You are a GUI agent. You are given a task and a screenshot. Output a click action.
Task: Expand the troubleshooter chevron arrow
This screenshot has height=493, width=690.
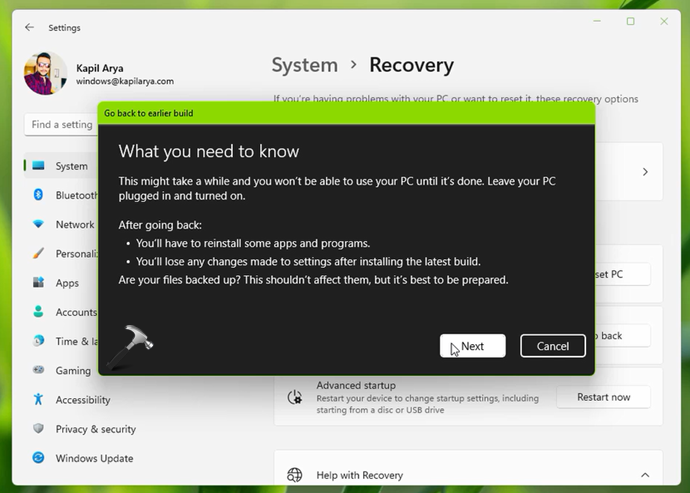click(x=645, y=172)
